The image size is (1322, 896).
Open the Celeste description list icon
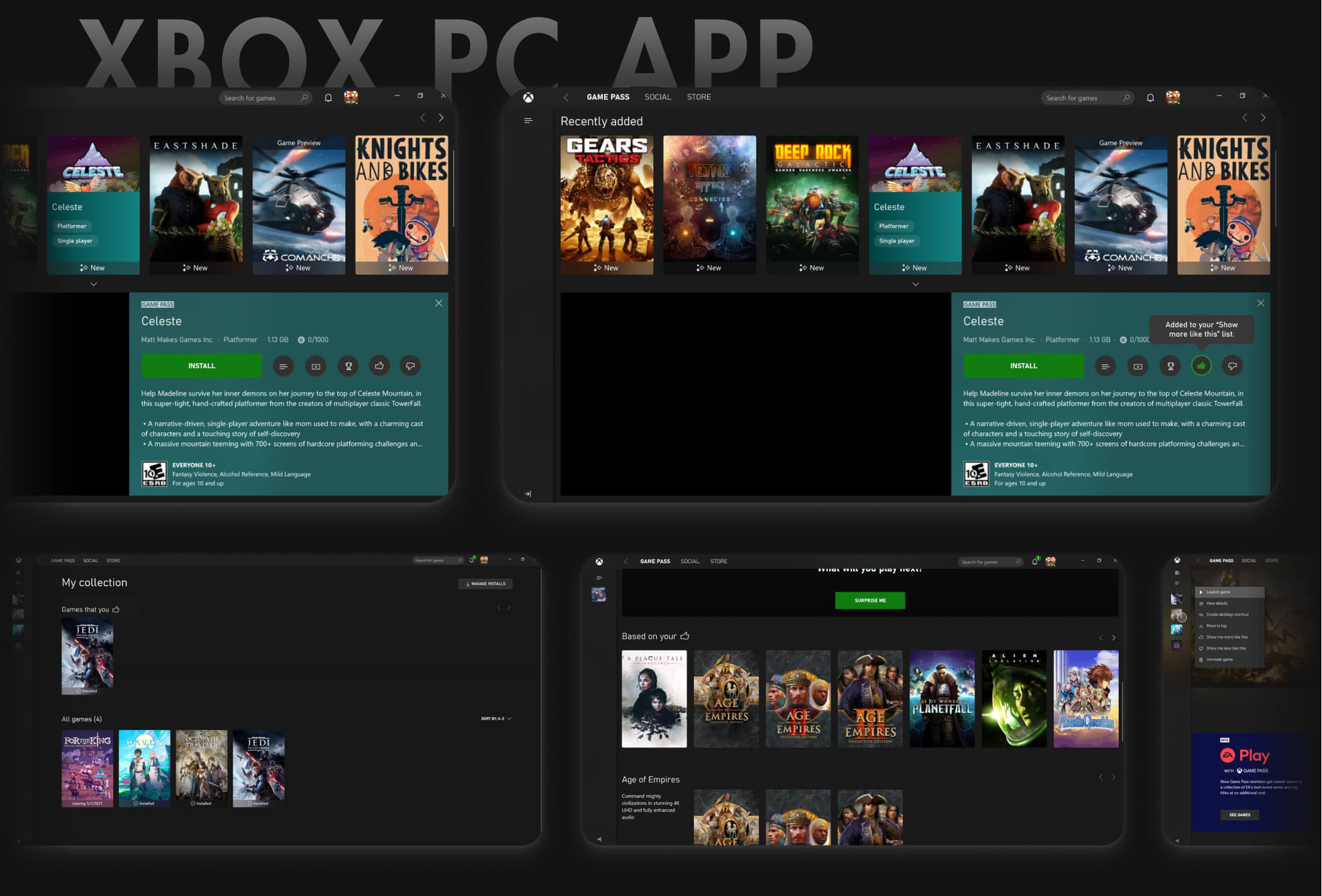tap(1106, 366)
